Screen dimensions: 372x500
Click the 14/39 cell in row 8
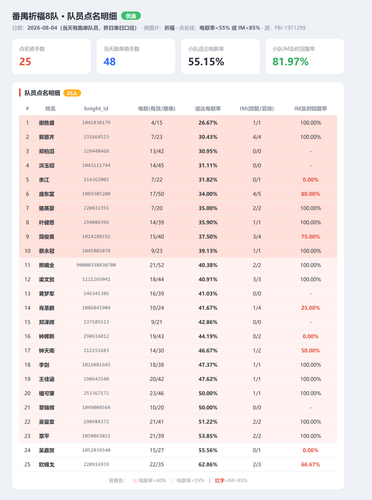click(157, 222)
